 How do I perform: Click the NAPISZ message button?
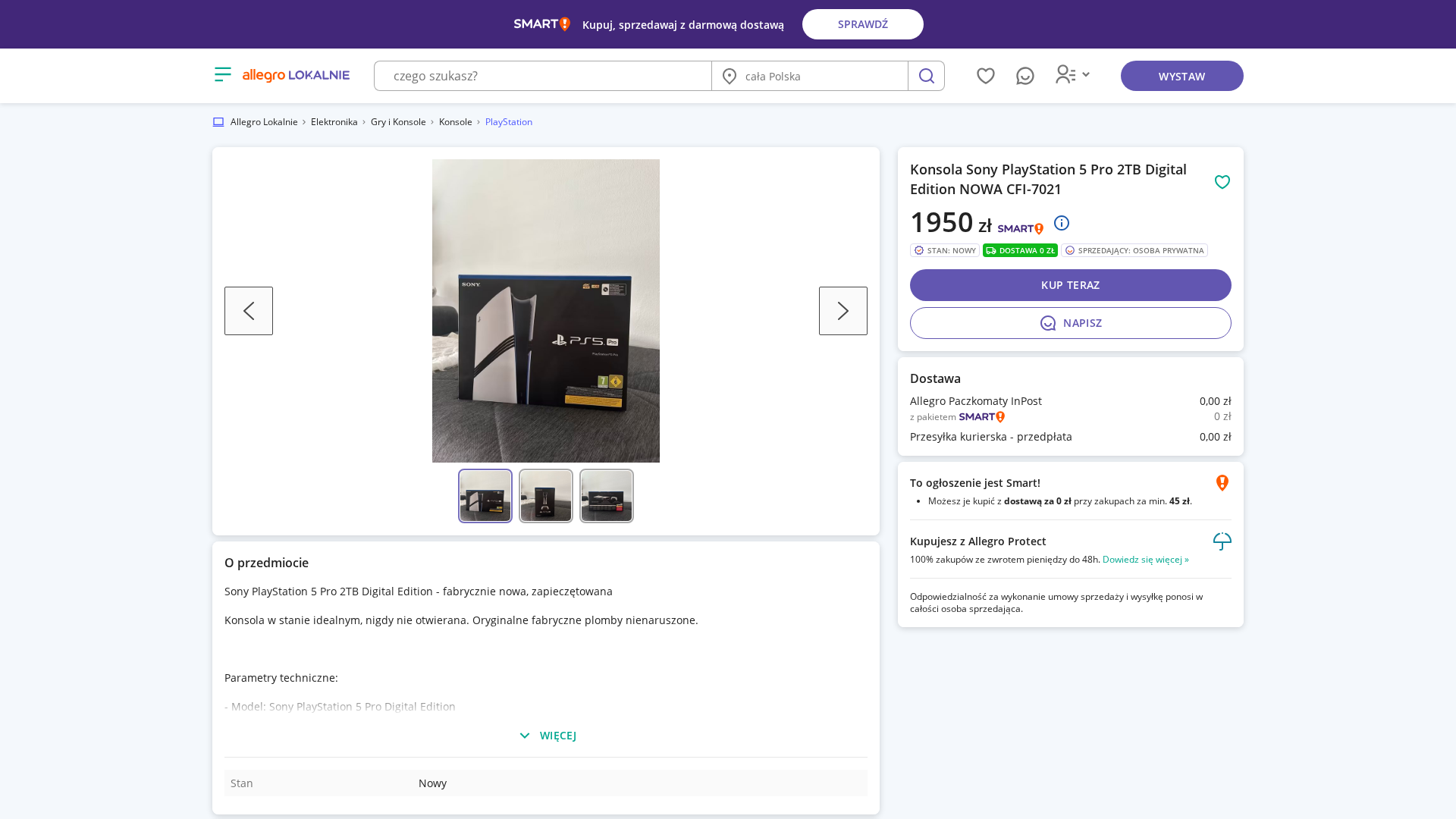[x=1071, y=323]
